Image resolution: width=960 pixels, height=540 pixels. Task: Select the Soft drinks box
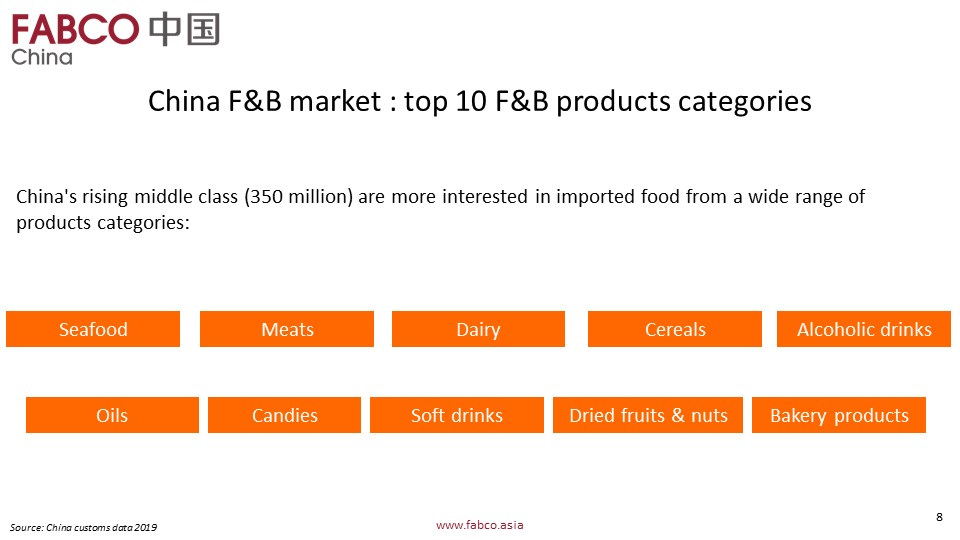tap(457, 415)
